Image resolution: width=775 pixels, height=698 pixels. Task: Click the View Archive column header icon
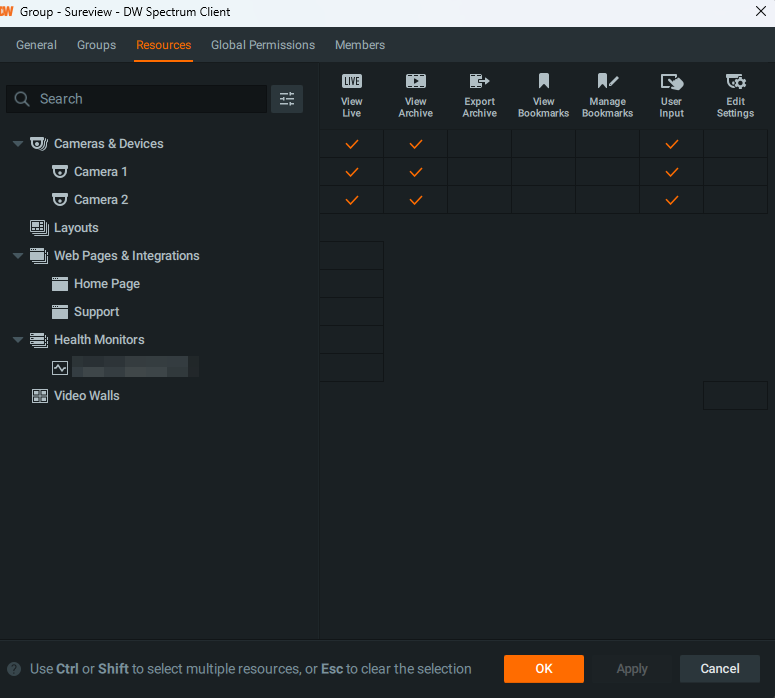(416, 81)
